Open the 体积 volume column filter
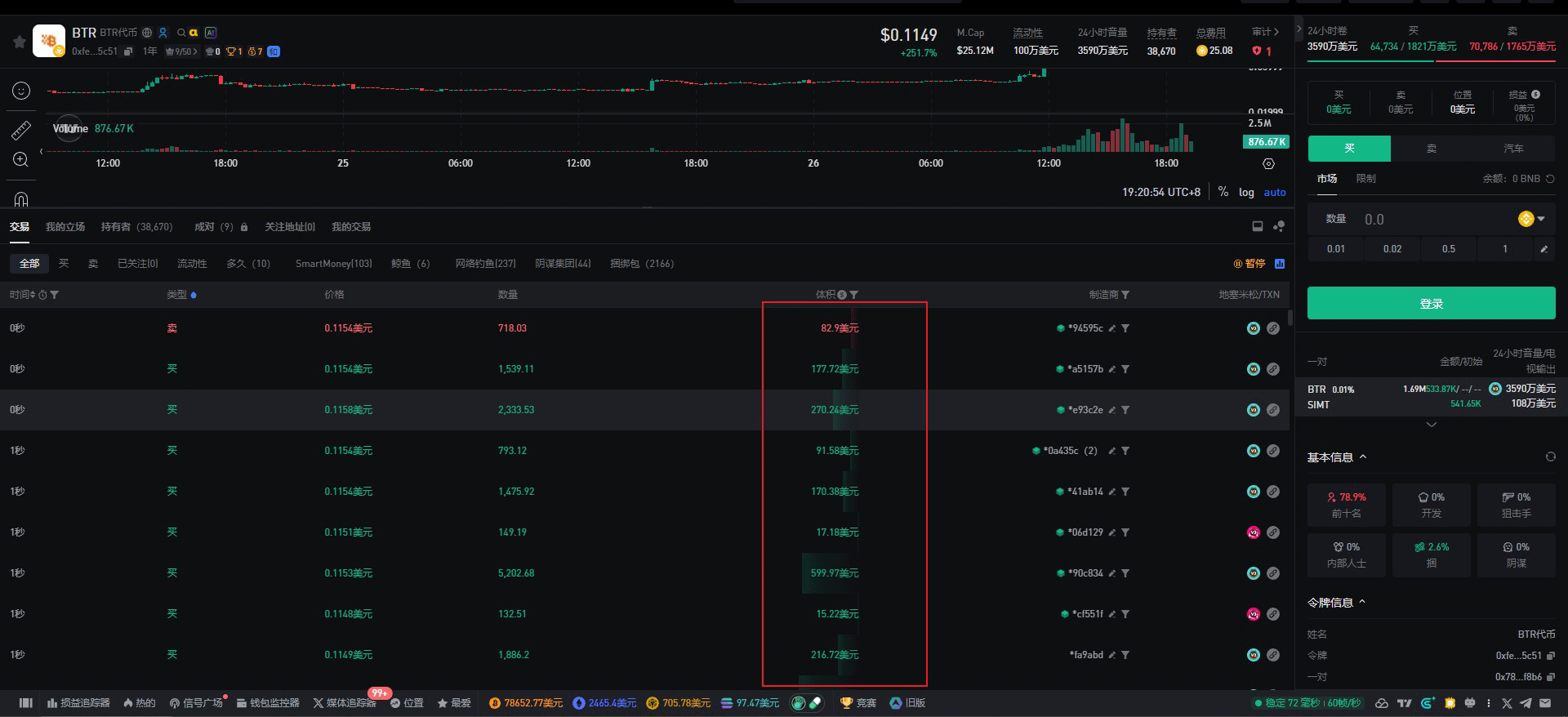This screenshot has height=717, width=1568. (x=854, y=295)
